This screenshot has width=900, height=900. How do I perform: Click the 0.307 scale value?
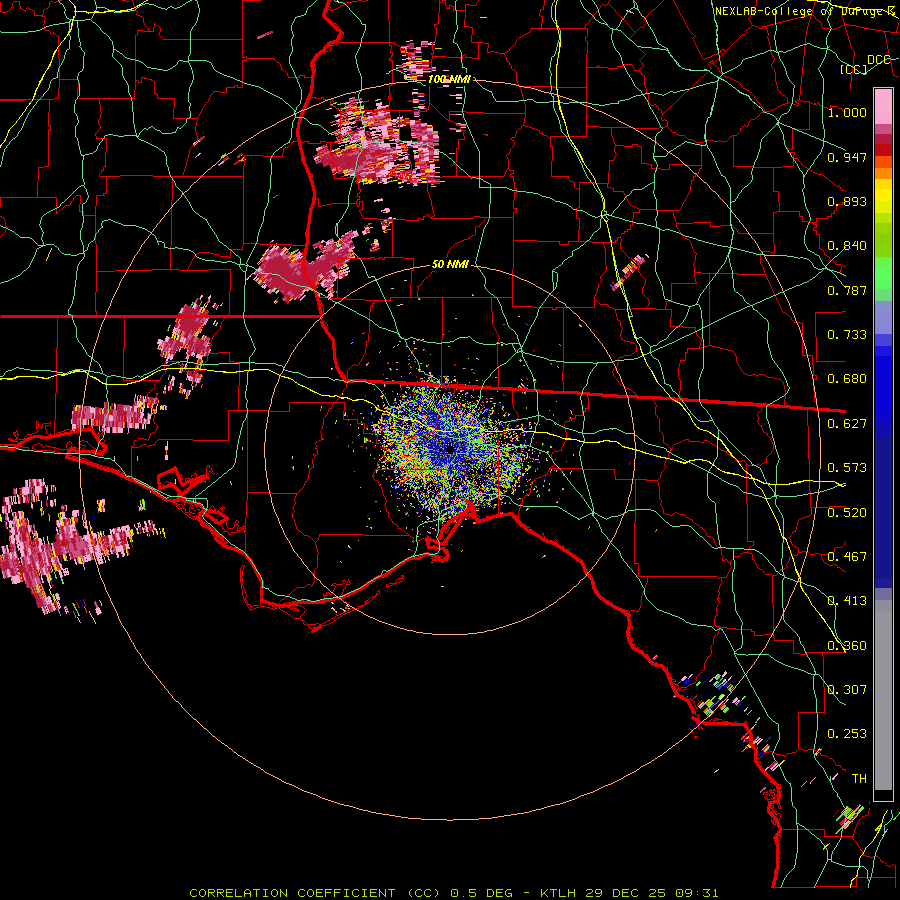pos(847,690)
